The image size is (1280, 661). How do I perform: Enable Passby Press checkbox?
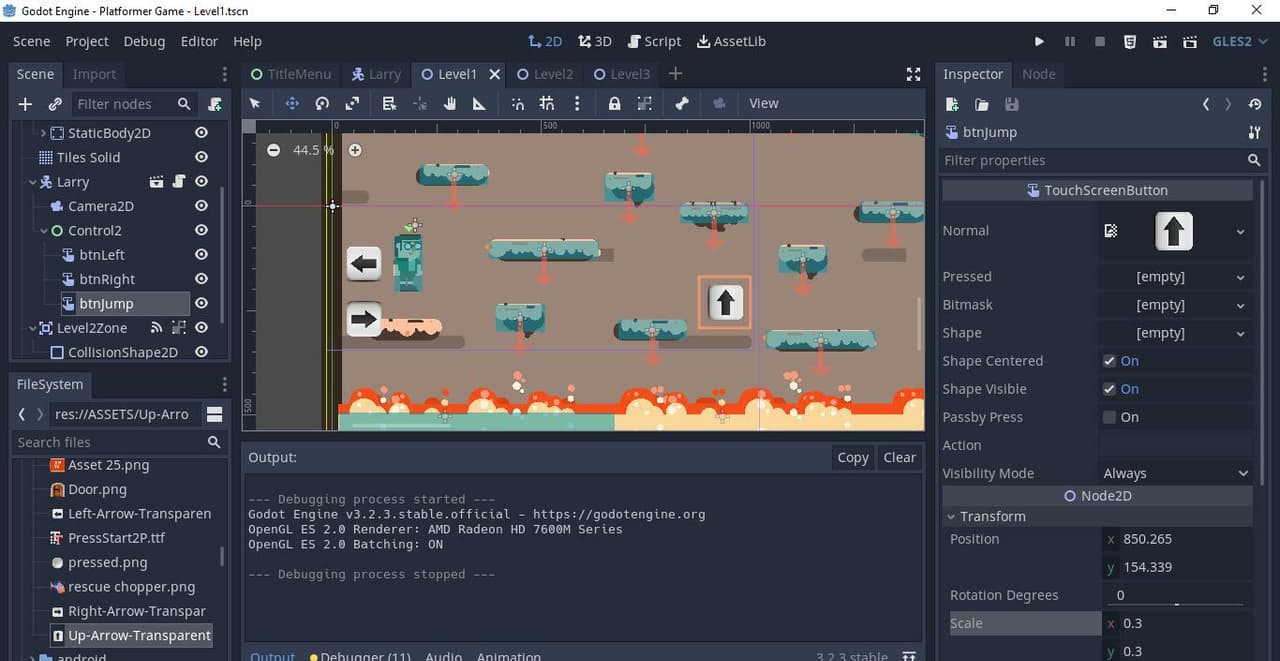(1109, 417)
